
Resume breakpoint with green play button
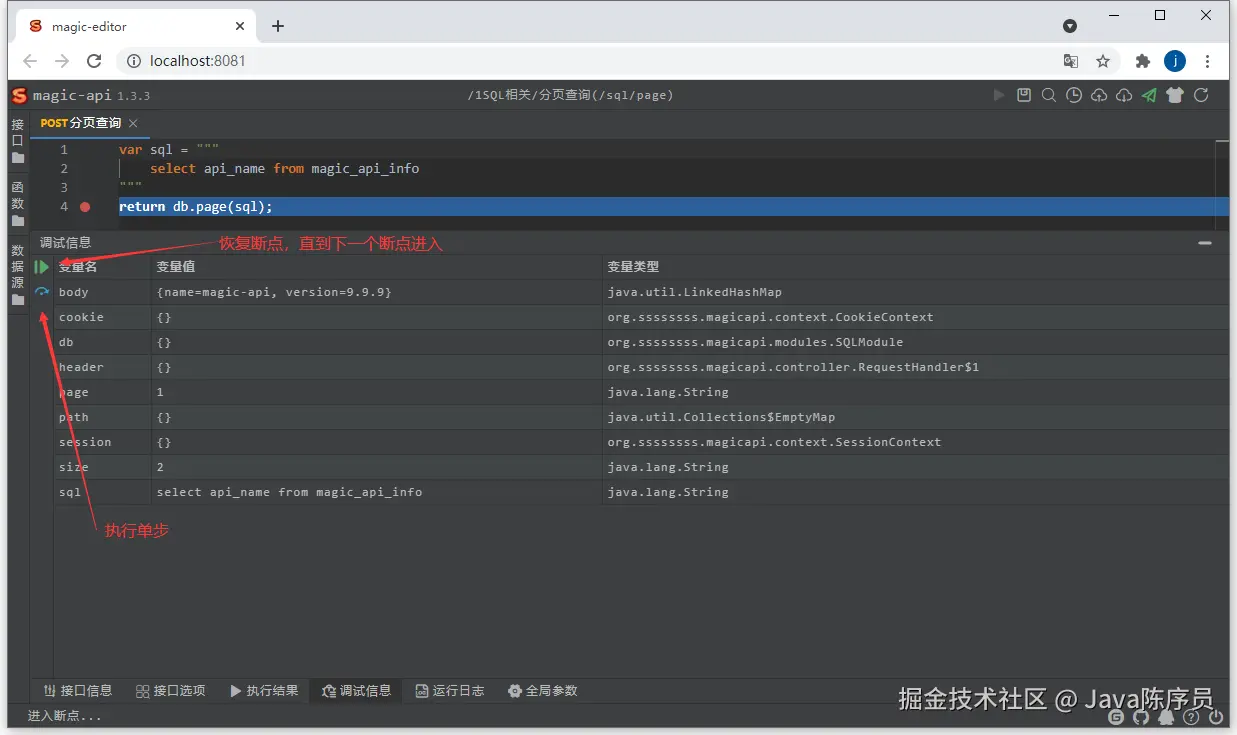tap(42, 267)
